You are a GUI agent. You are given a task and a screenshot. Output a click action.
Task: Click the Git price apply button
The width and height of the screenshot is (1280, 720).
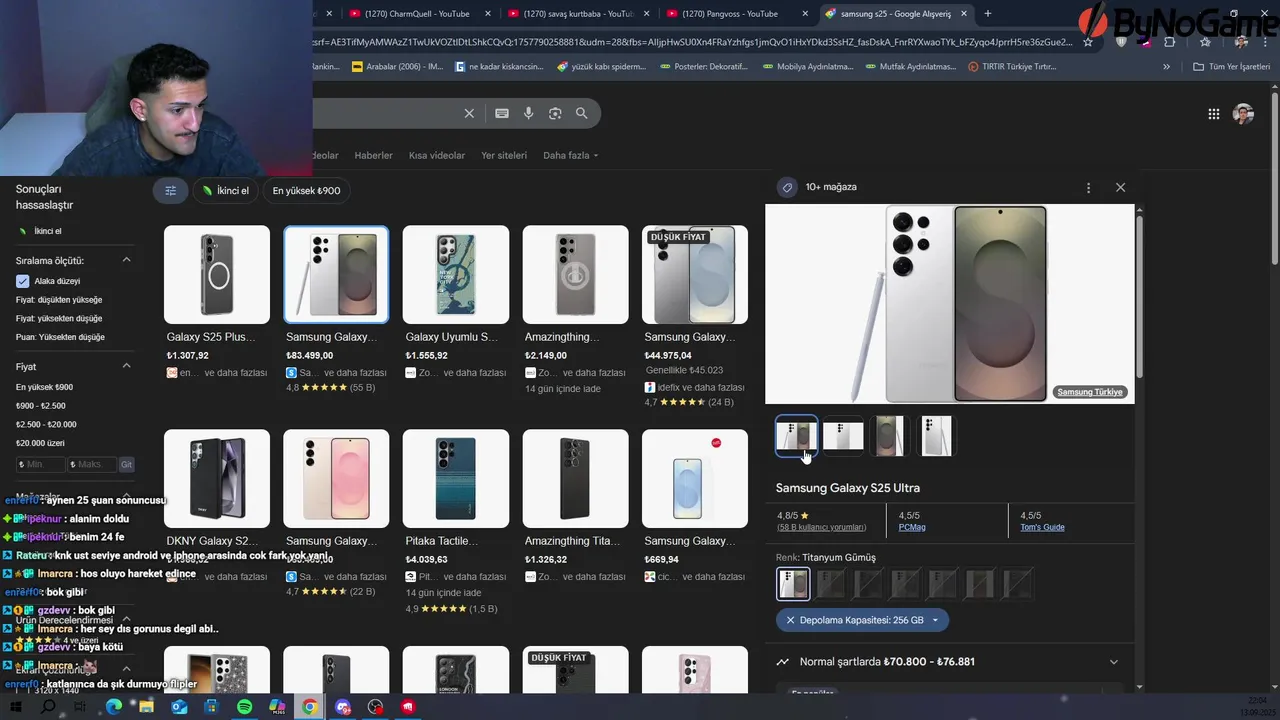(x=126, y=465)
